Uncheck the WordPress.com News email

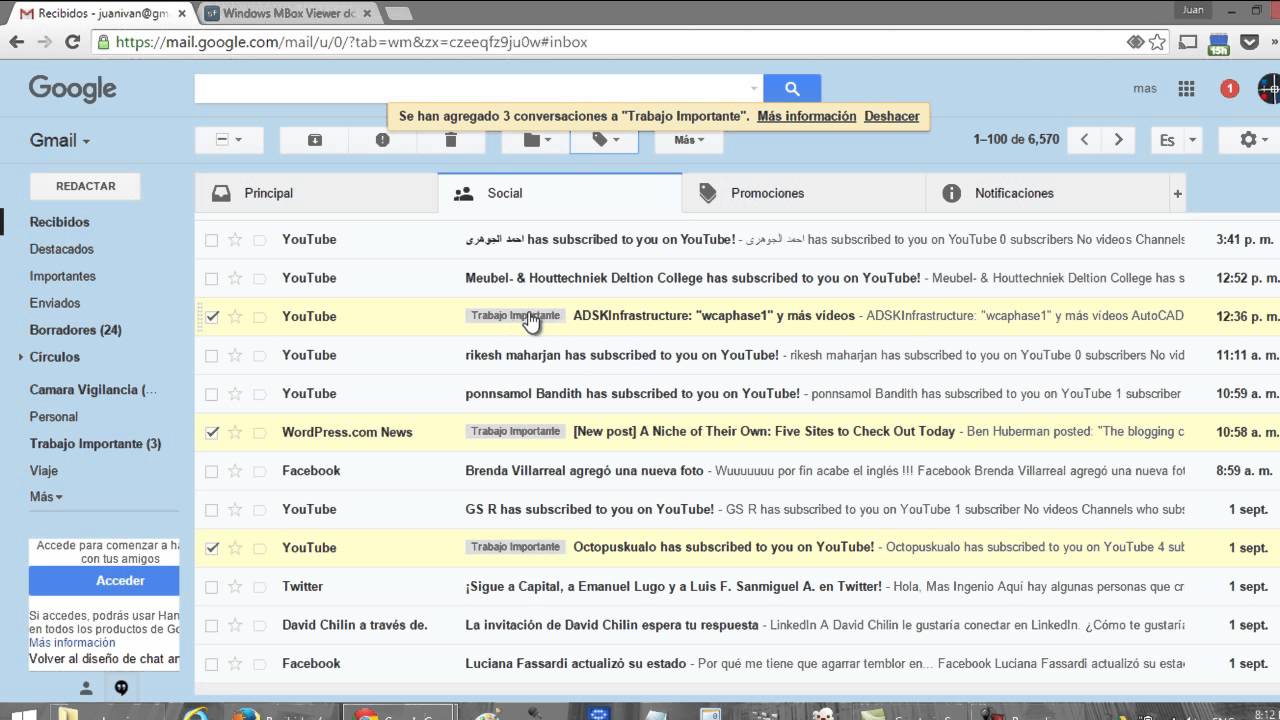[x=211, y=433]
